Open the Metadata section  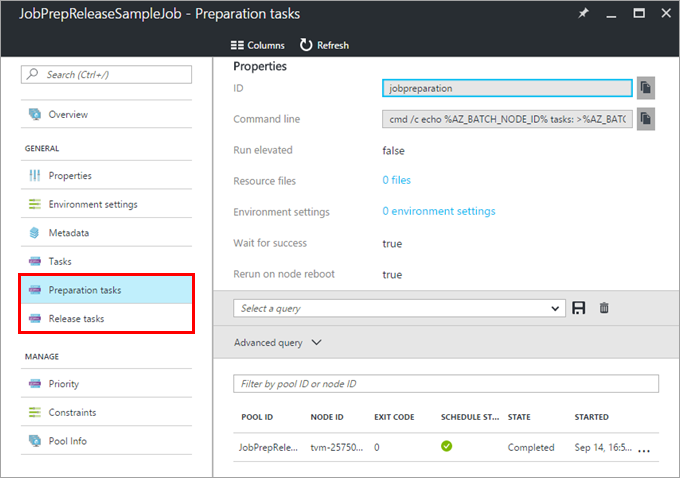coord(68,233)
